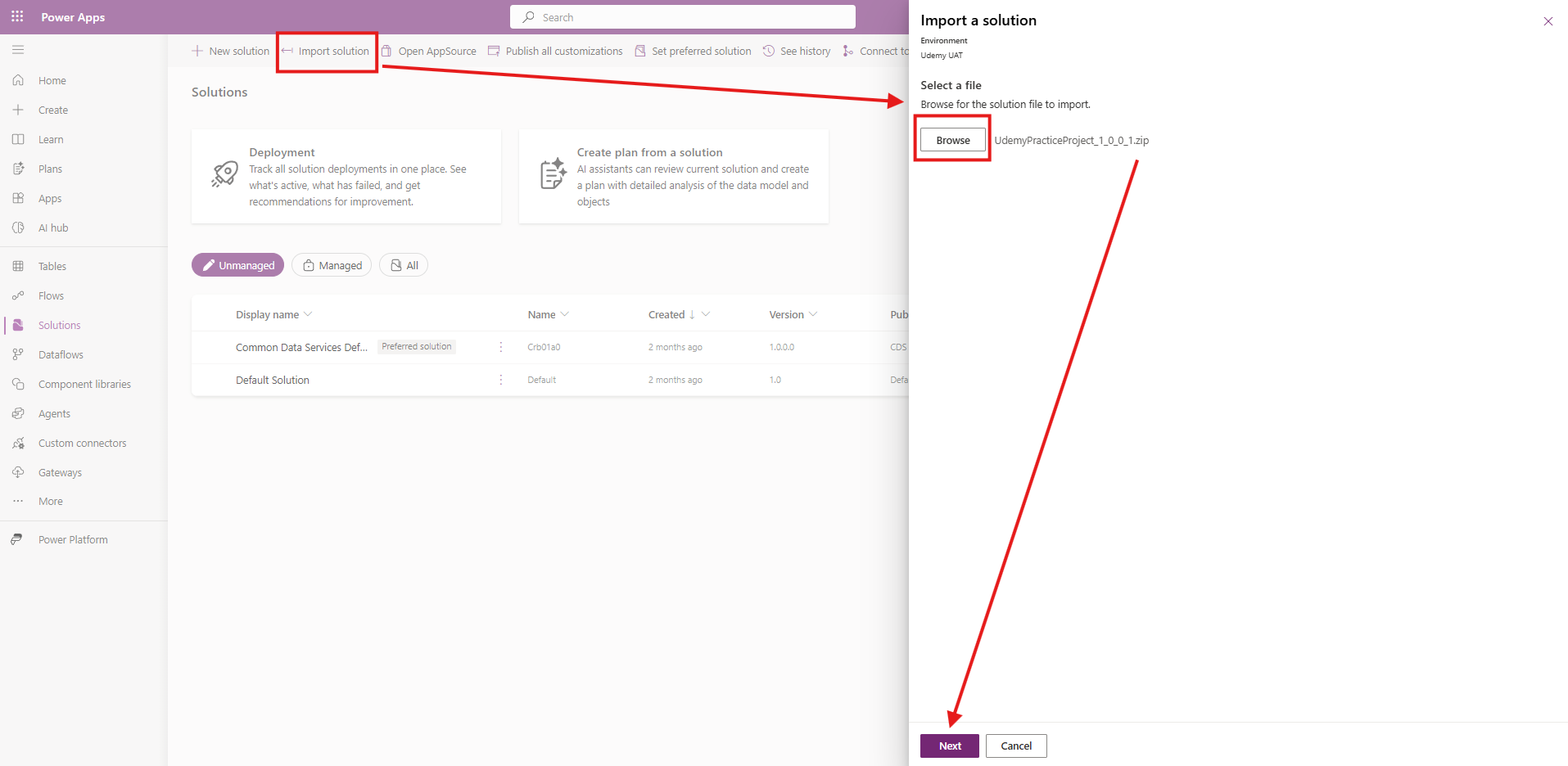
Task: Click Open AppSource in command bar
Action: [x=429, y=51]
